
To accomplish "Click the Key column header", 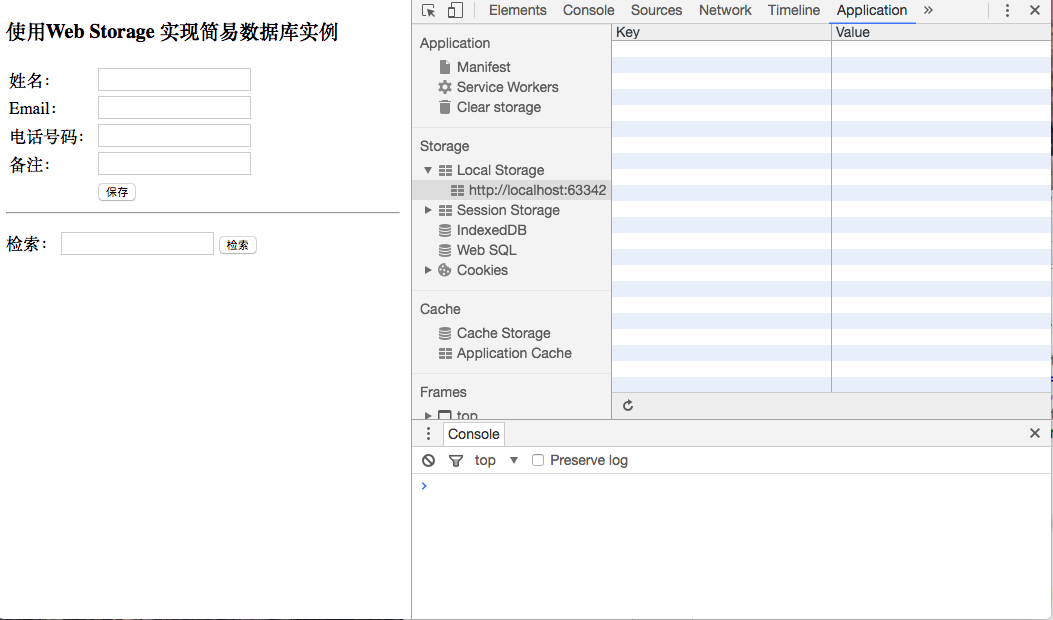I will tap(721, 32).
